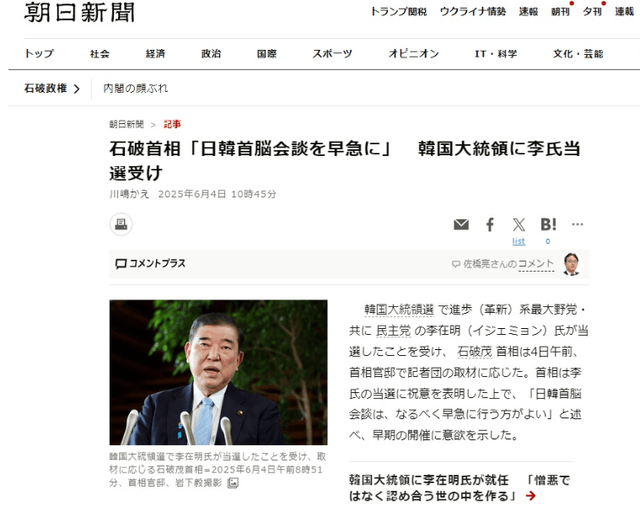This screenshot has width=640, height=512.
Task: Open more sharing options ellipsis
Action: 577,224
